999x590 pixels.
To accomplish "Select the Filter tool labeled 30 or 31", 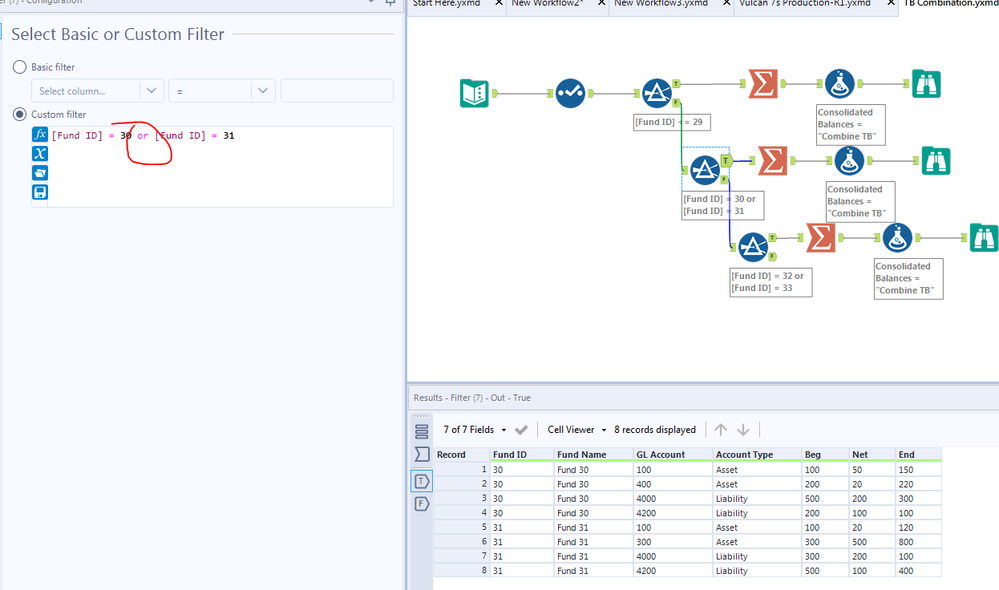I will [705, 170].
